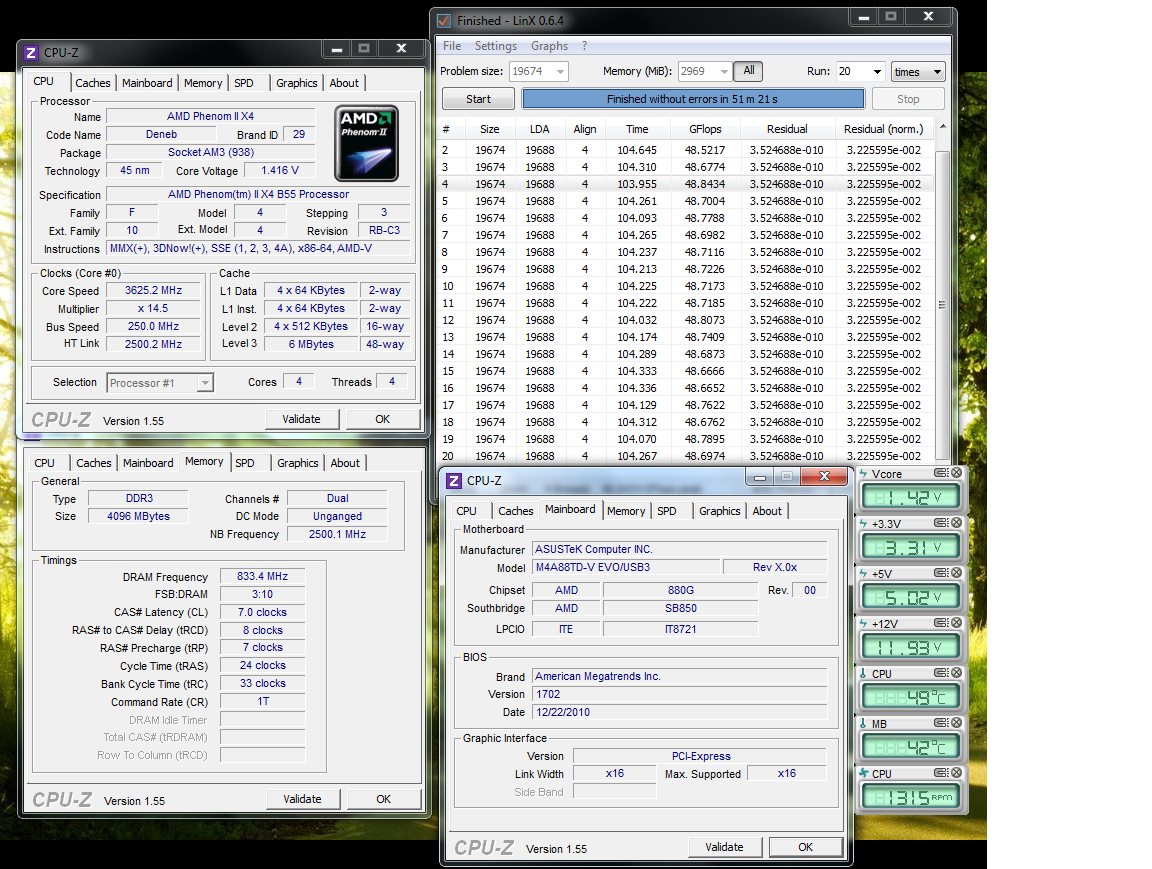The width and height of the screenshot is (1152, 869).
Task: Click Validate in top-left CPU-Z window
Action: click(301, 419)
